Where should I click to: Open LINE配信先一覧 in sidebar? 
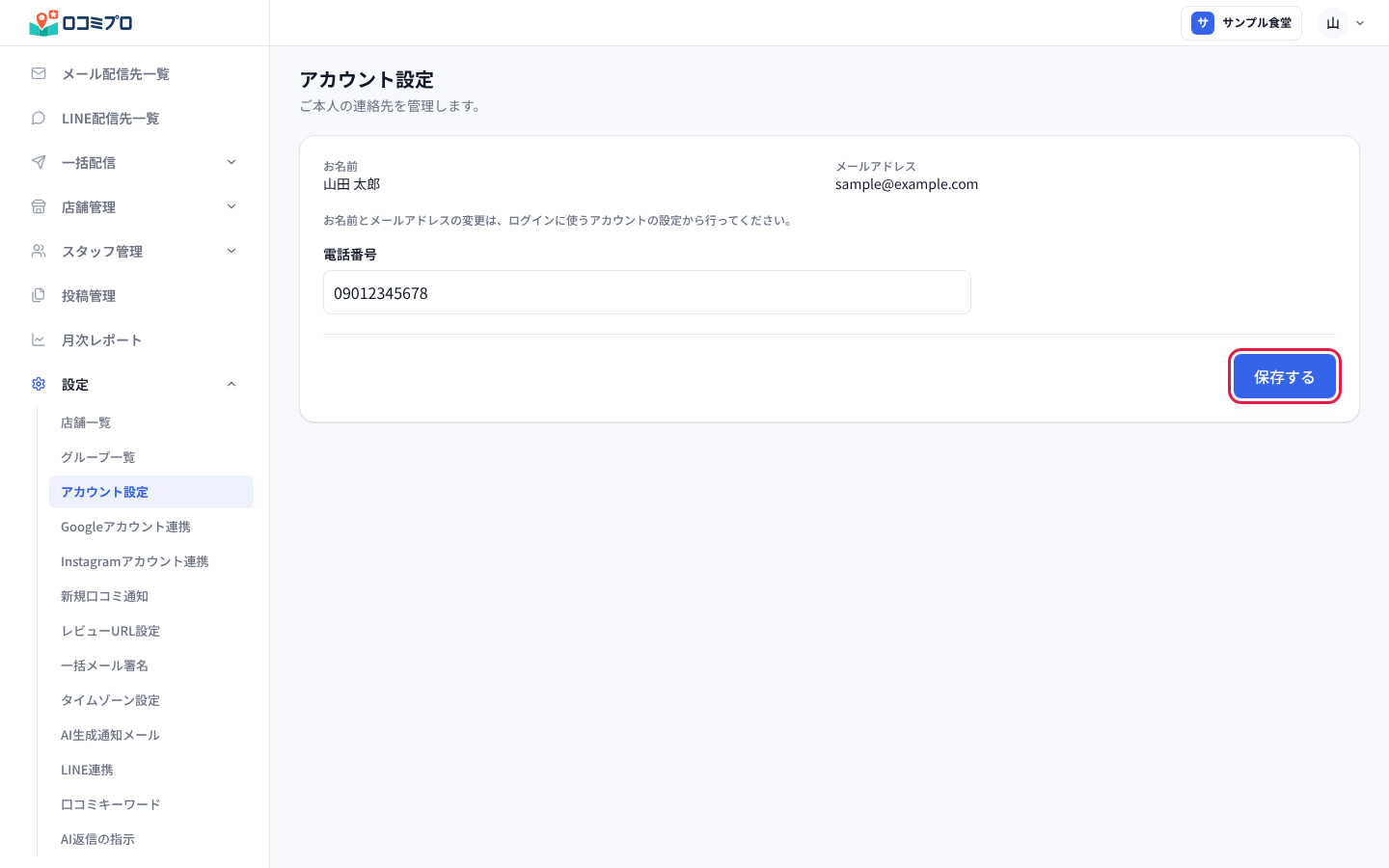click(x=135, y=119)
